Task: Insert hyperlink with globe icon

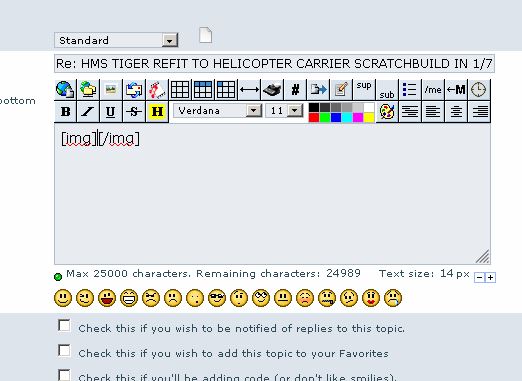Action: [65, 89]
